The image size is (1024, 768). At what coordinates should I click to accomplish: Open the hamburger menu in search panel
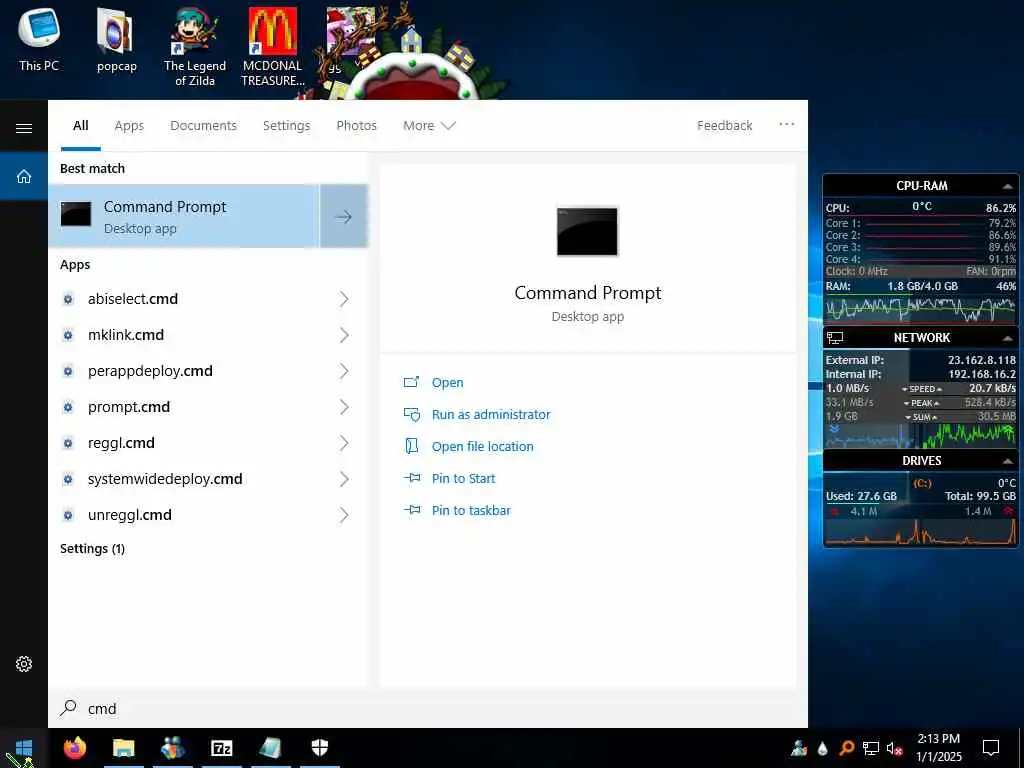click(x=24, y=128)
